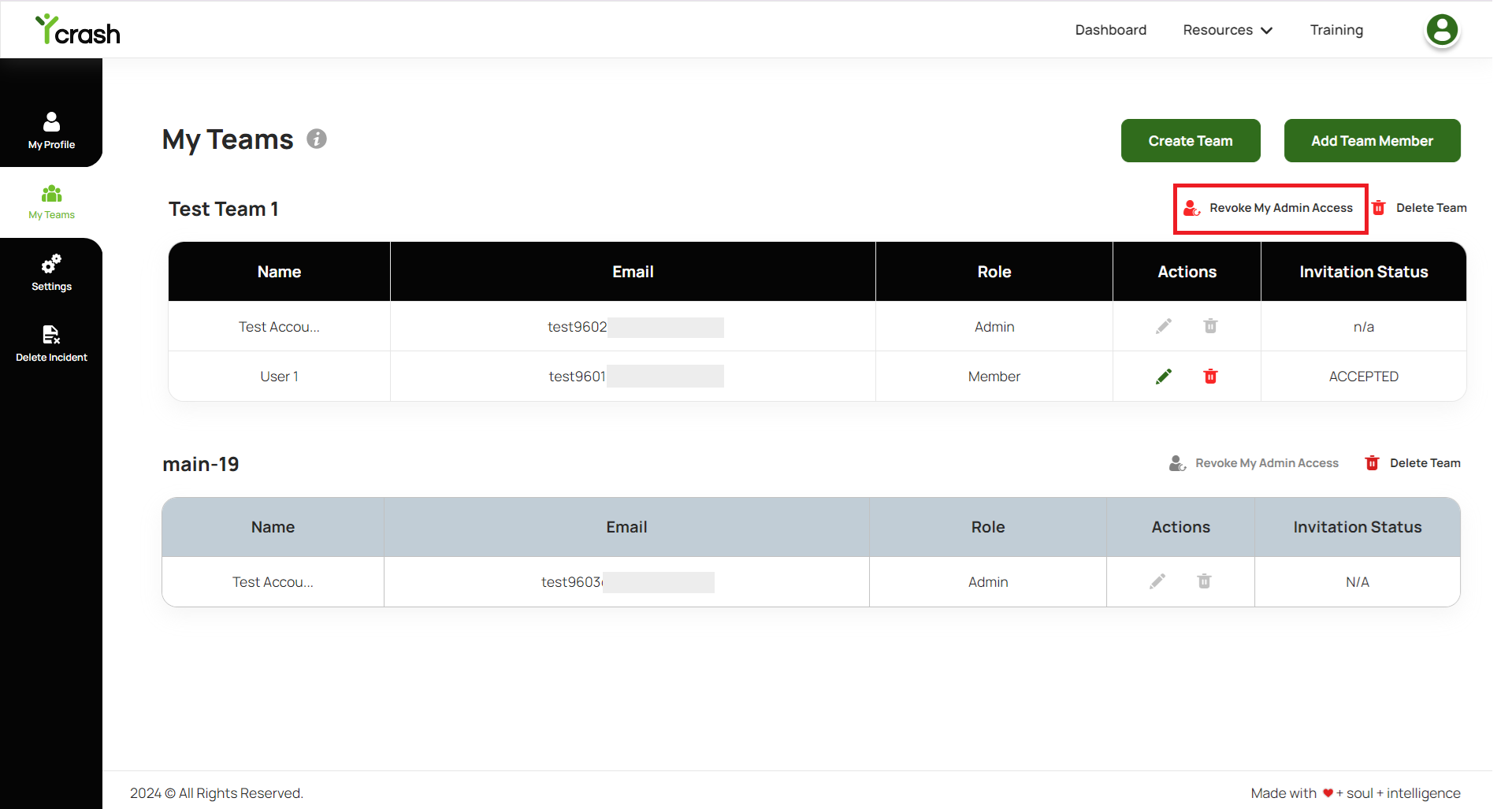This screenshot has width=1512, height=809.
Task: Click the main-19 revoke admin user icon
Action: pyautogui.click(x=1178, y=463)
